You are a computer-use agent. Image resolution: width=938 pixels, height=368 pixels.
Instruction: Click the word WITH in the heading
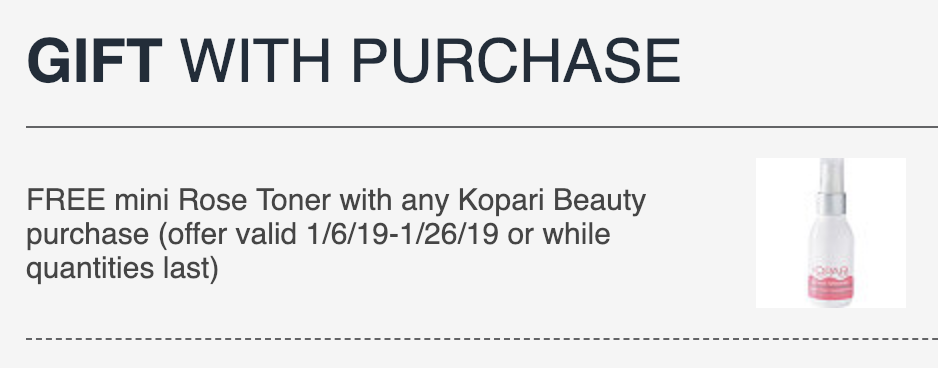[255, 60]
